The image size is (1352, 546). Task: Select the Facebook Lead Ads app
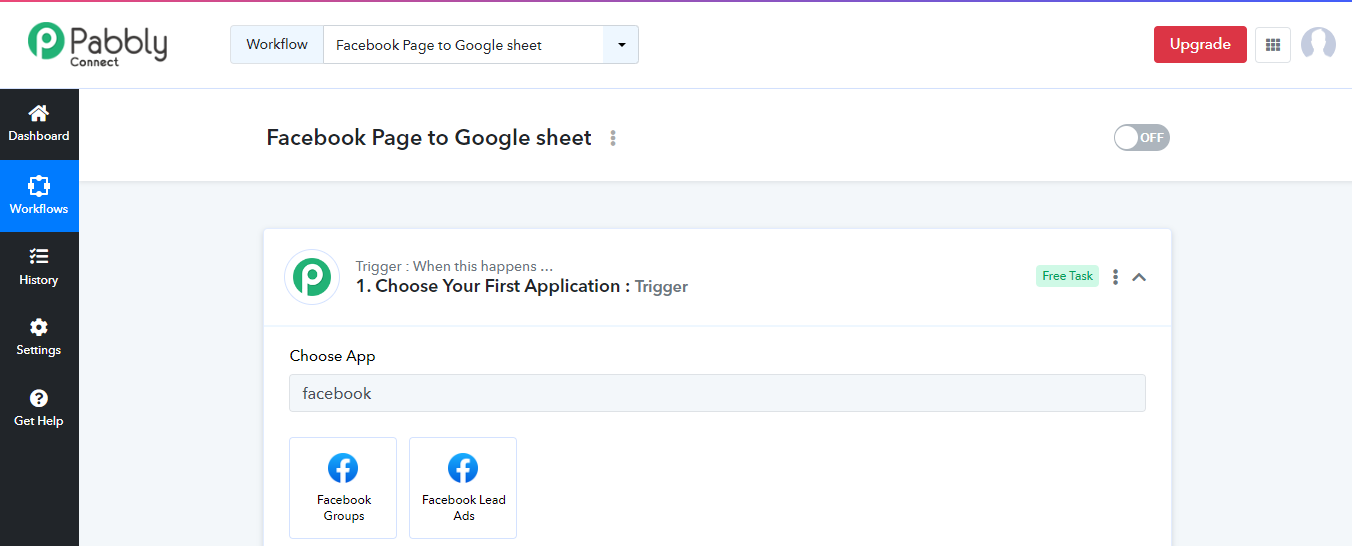[463, 488]
